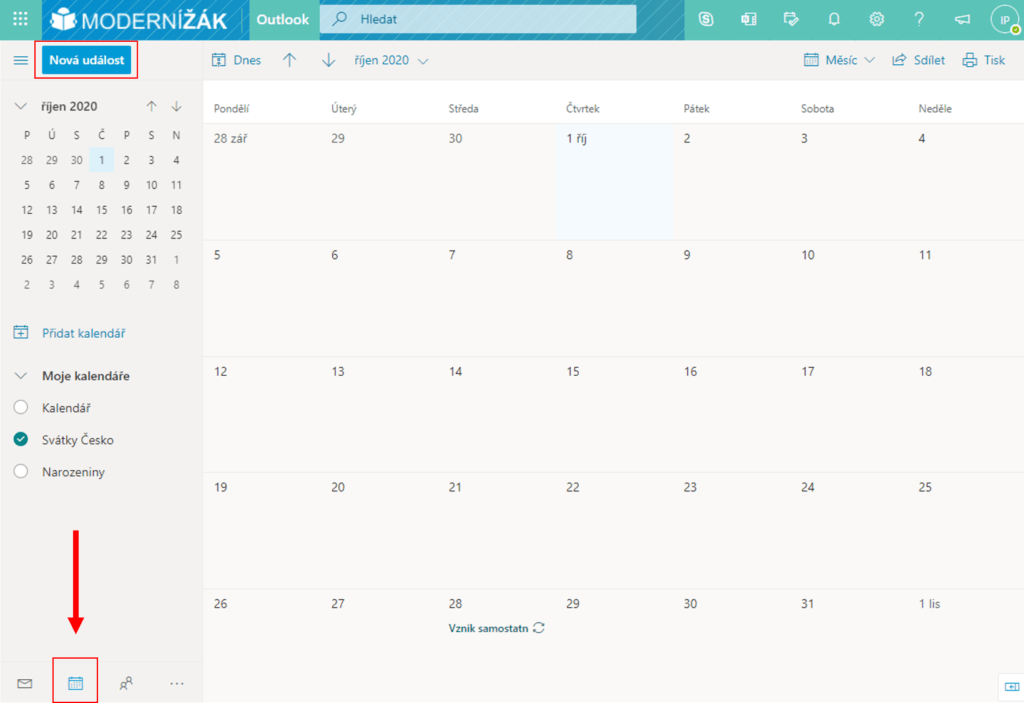Open the Měsíc view dropdown
The width and height of the screenshot is (1024, 703).
point(840,61)
